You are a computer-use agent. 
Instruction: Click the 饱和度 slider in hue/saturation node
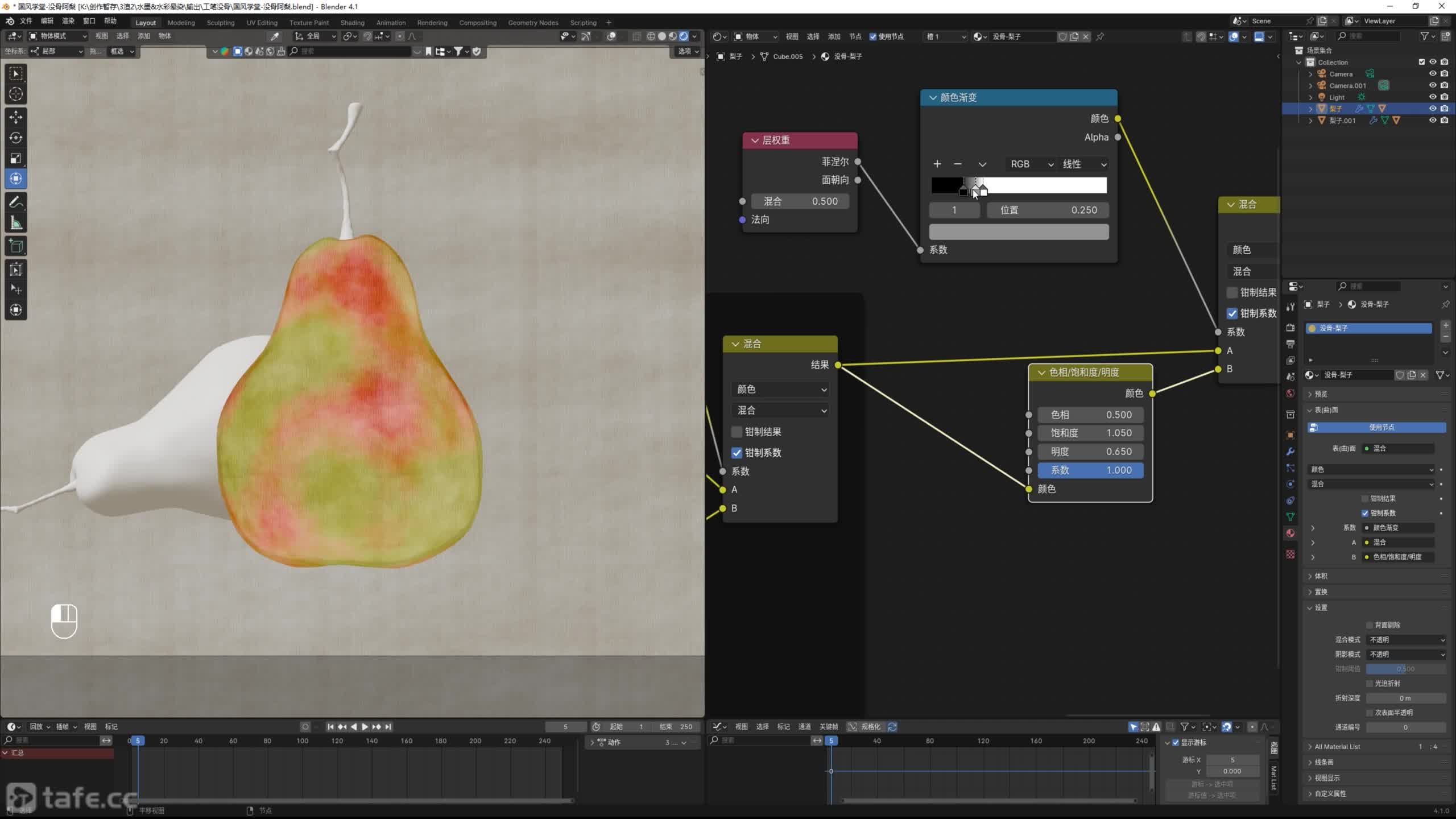point(1090,433)
